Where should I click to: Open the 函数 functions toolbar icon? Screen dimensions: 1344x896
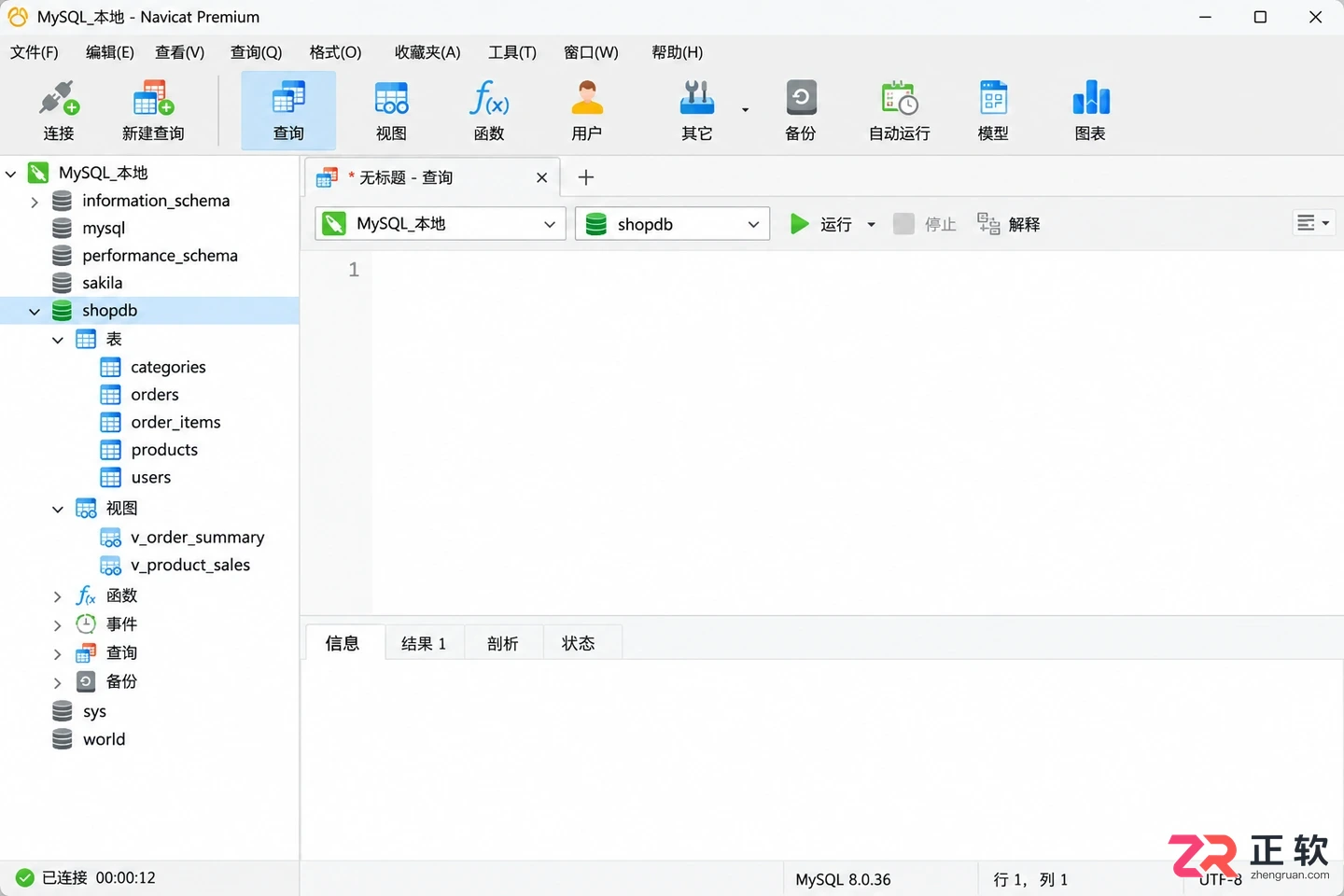click(x=489, y=97)
